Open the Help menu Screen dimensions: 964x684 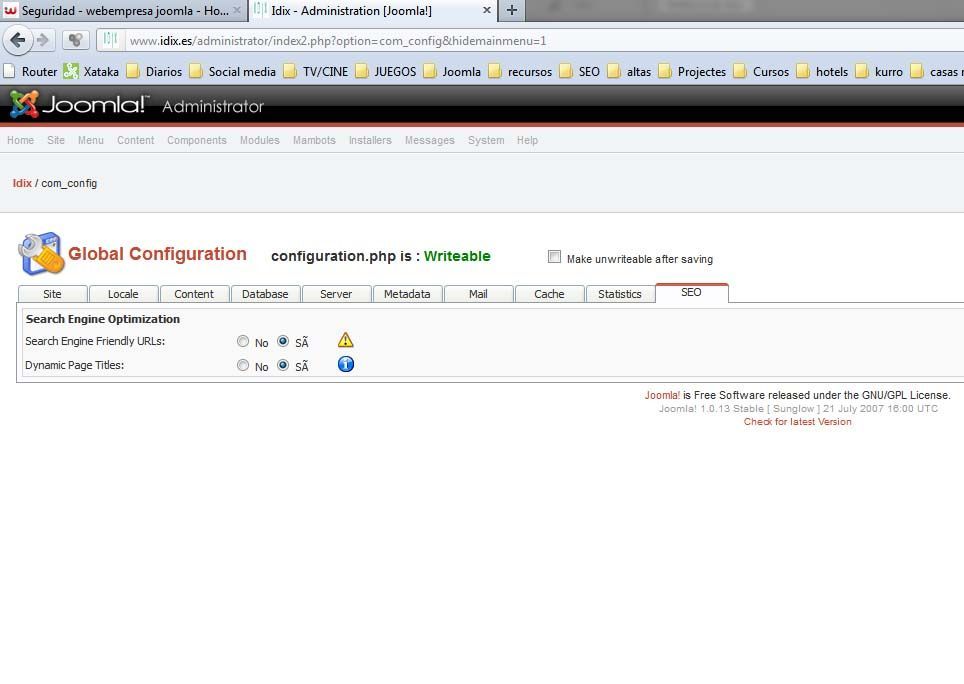click(527, 140)
